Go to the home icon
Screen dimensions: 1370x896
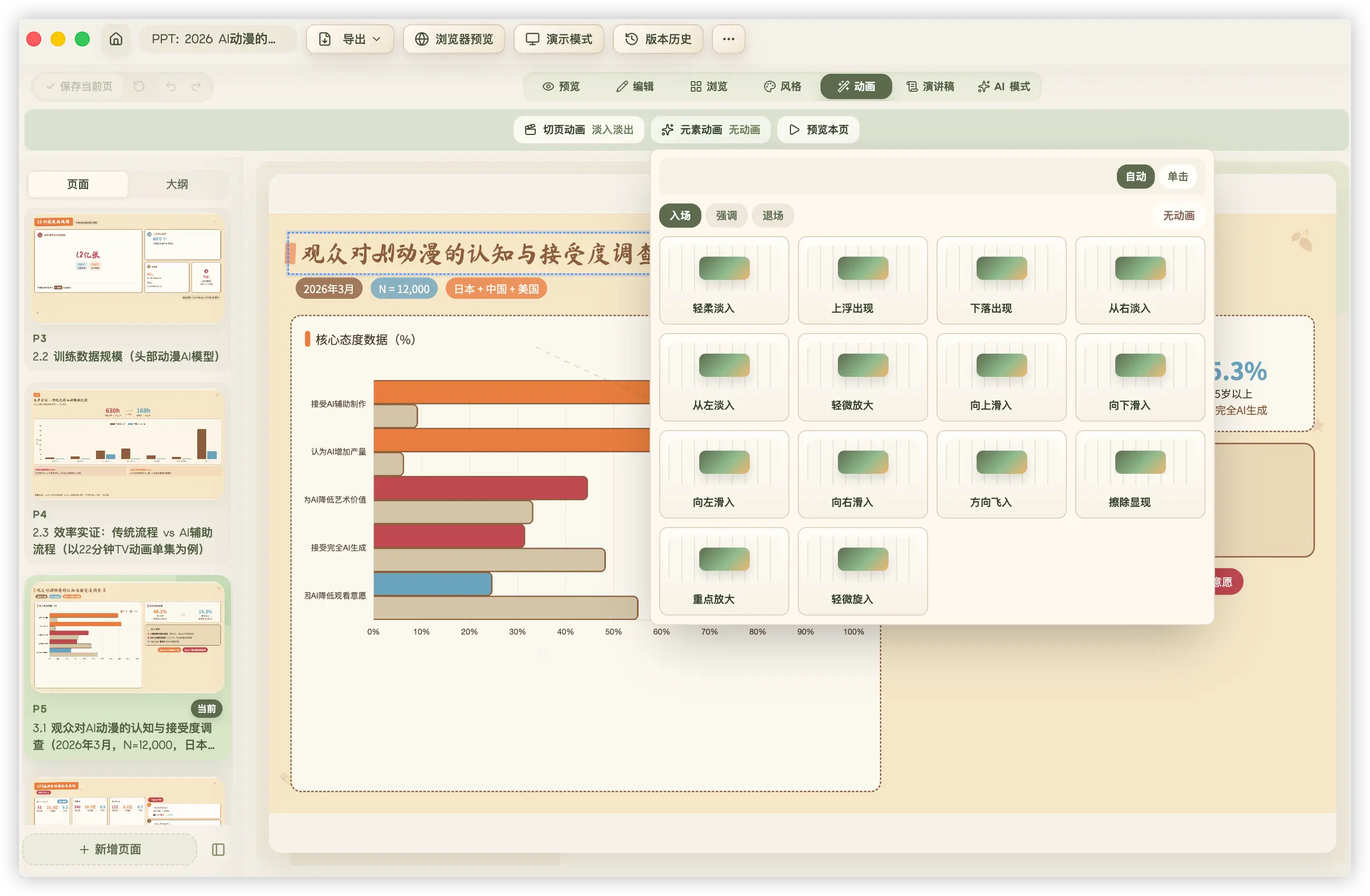pos(115,38)
